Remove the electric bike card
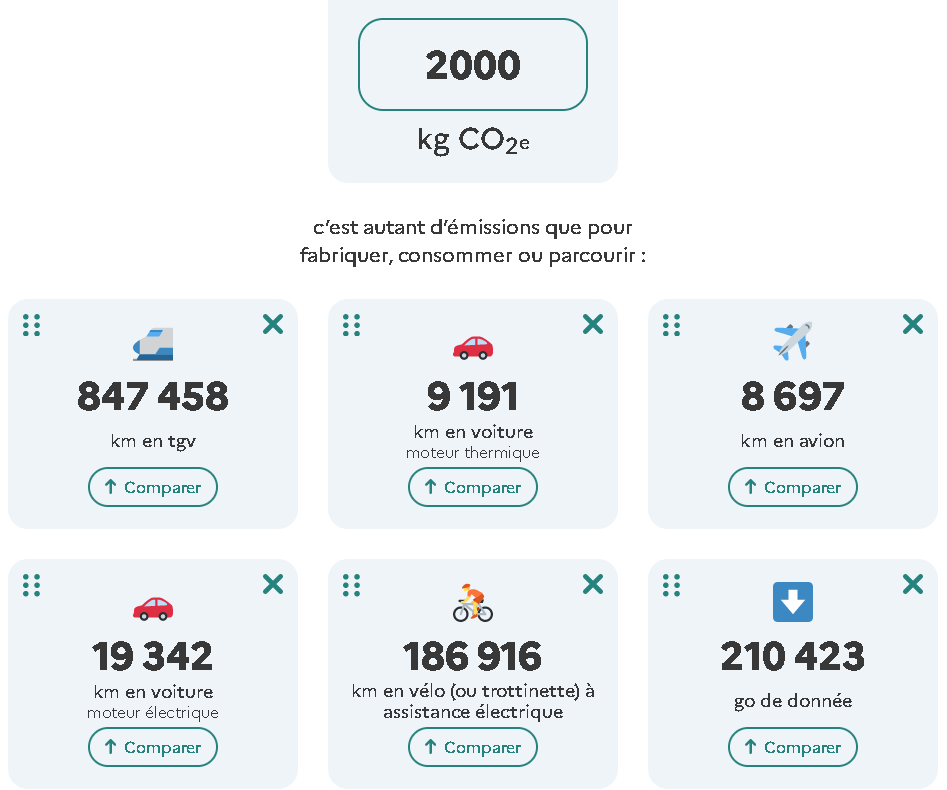Viewport: 947px width, 790px height. tap(593, 584)
